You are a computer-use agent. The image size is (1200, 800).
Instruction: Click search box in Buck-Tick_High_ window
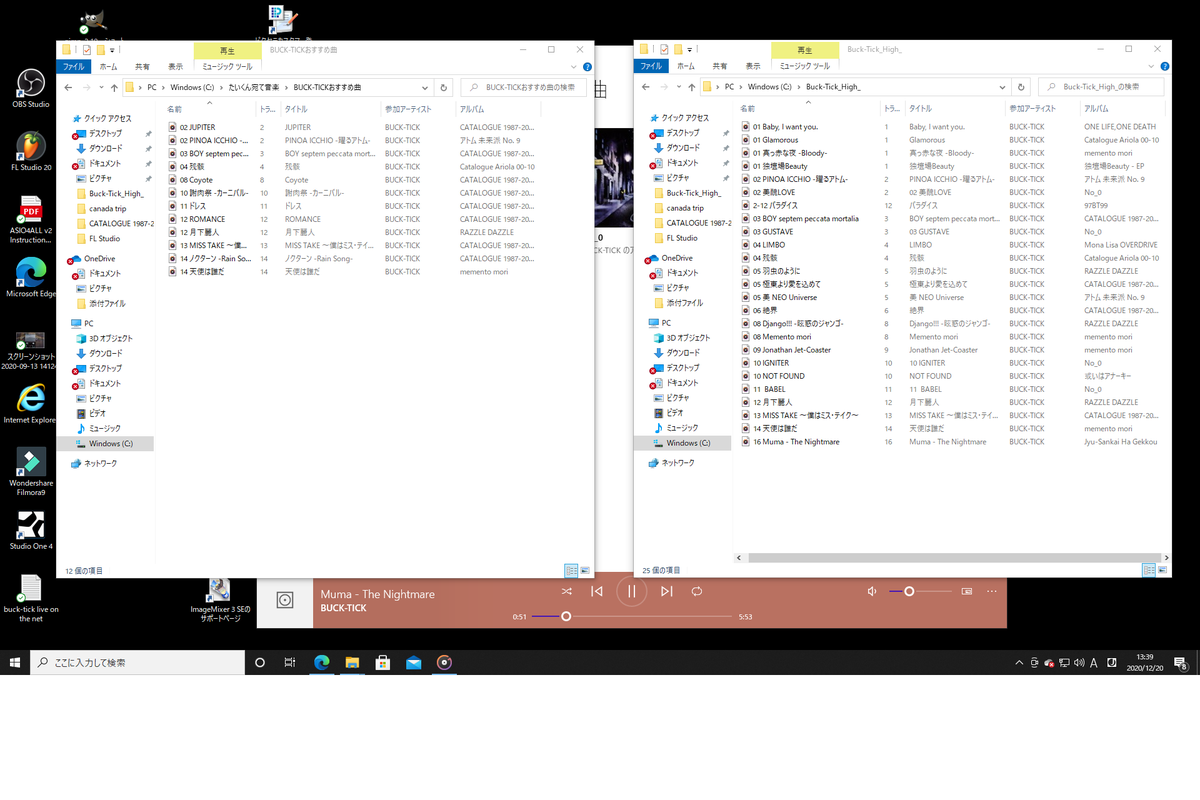coord(1101,87)
